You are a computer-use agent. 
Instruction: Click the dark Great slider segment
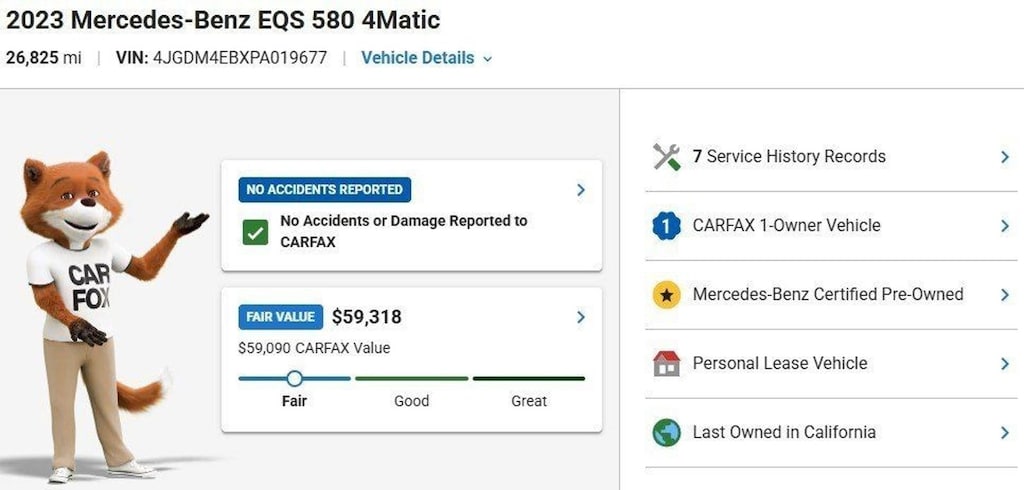[529, 378]
